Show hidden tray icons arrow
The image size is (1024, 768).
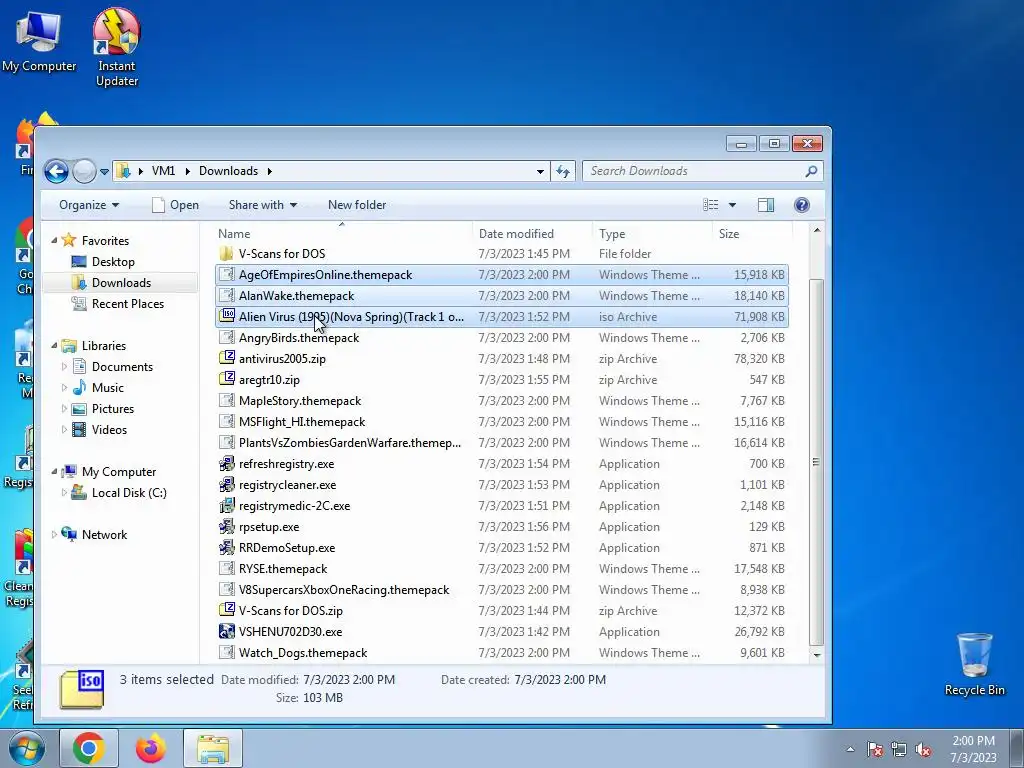pos(850,749)
